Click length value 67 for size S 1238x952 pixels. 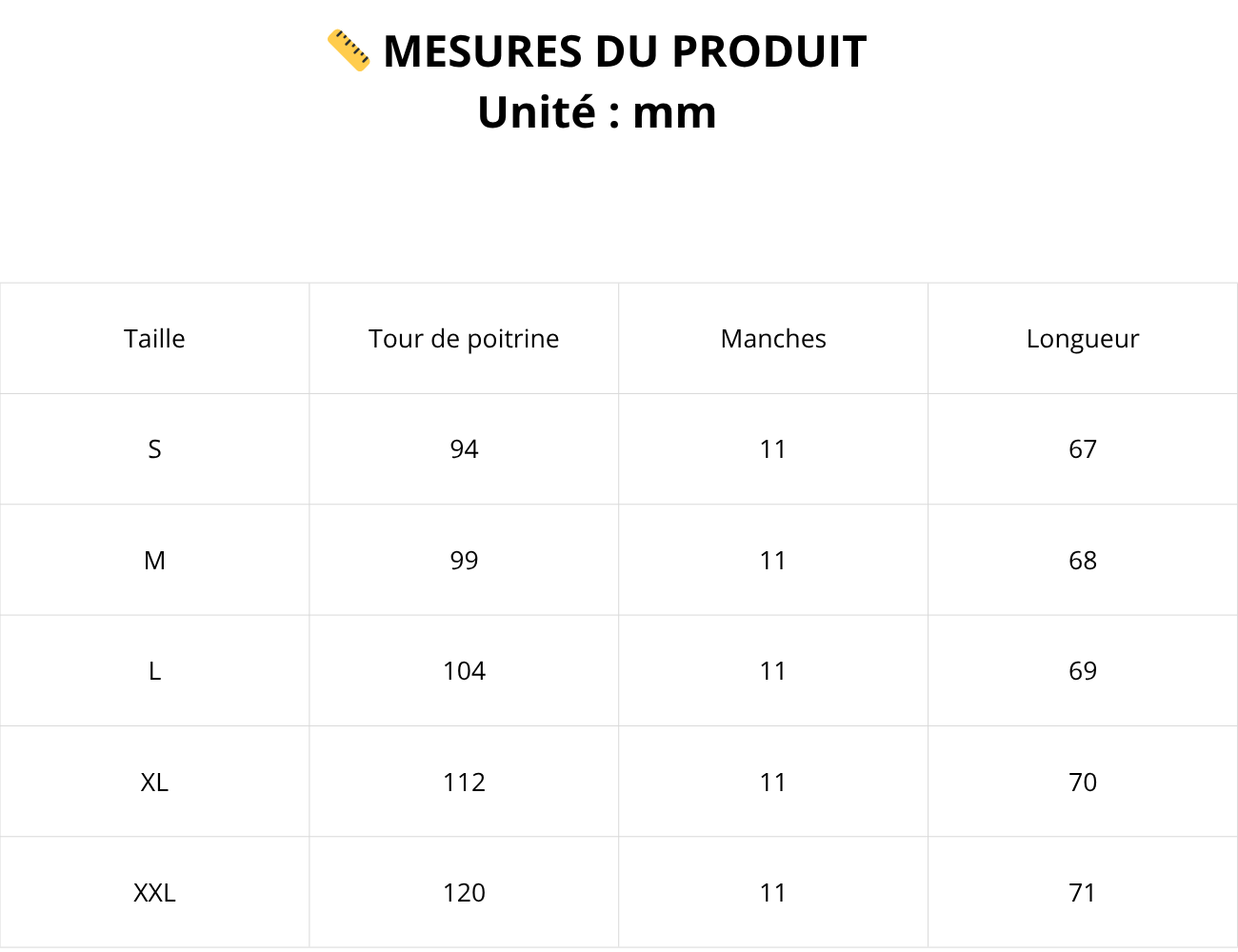(1083, 449)
